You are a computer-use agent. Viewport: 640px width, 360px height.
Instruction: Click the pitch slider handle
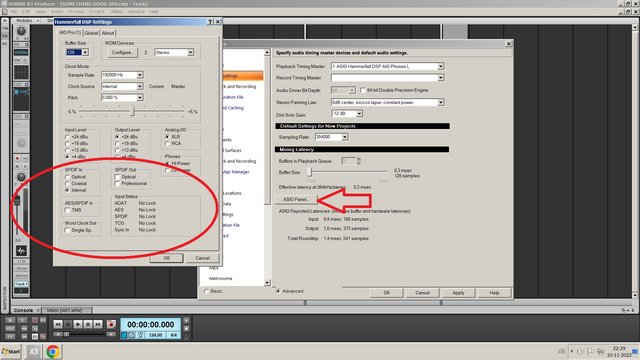pyautogui.click(x=132, y=111)
